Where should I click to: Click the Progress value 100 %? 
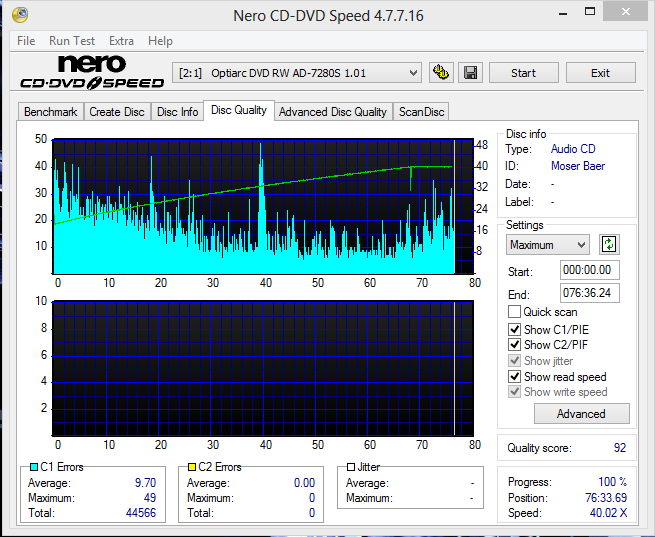point(612,482)
